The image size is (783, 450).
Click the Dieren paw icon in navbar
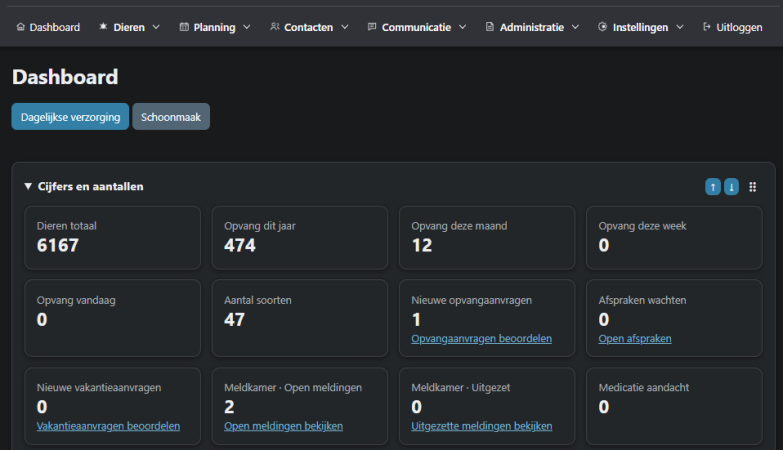coord(103,27)
